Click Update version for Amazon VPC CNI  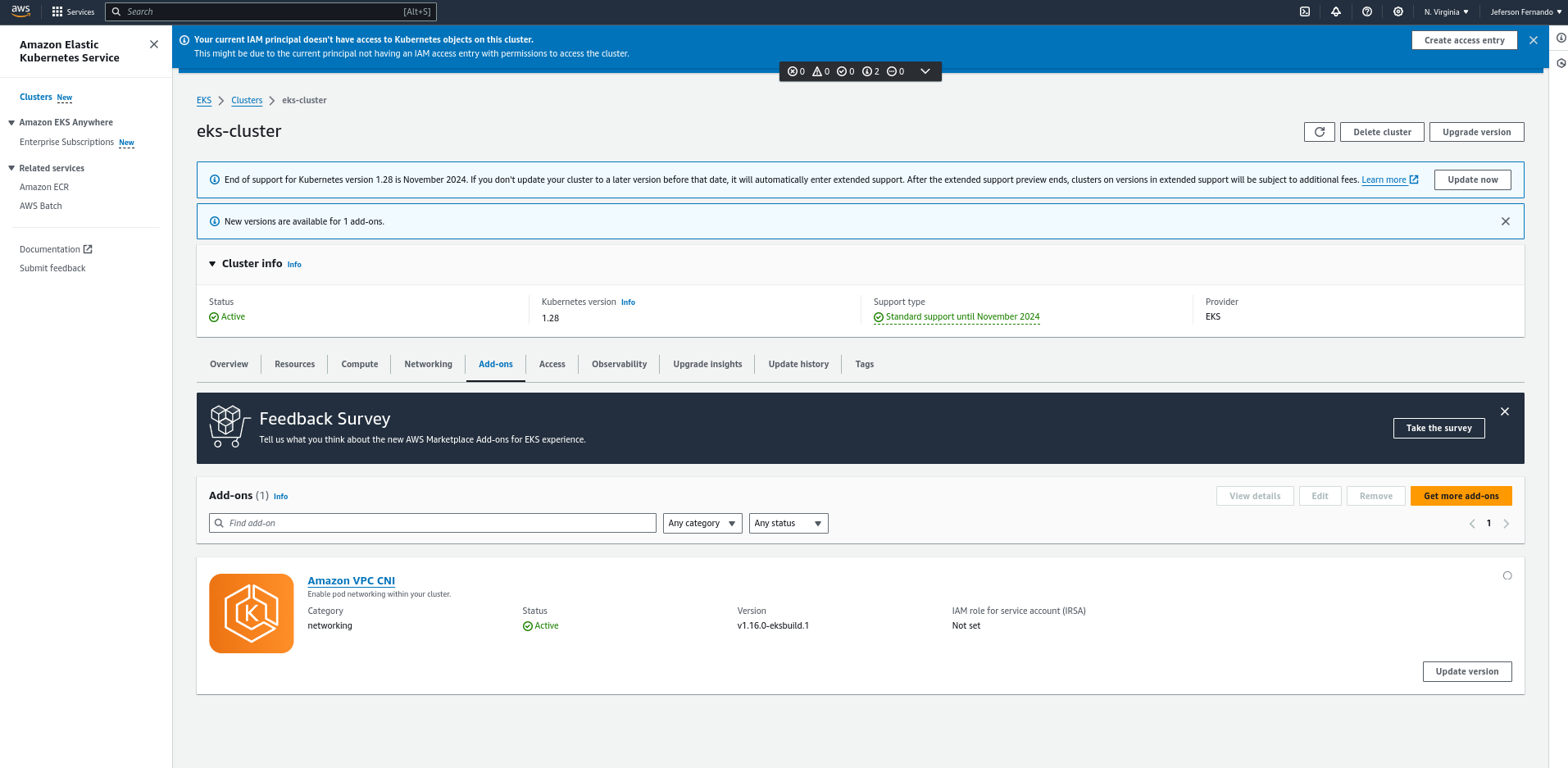[1466, 671]
